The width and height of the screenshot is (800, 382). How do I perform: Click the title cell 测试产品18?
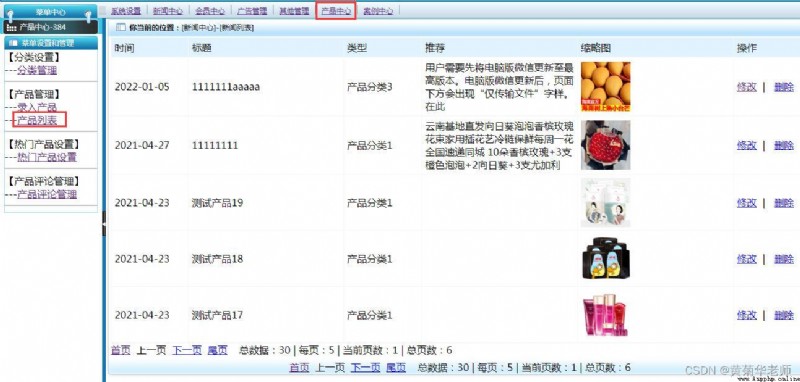pos(217,259)
